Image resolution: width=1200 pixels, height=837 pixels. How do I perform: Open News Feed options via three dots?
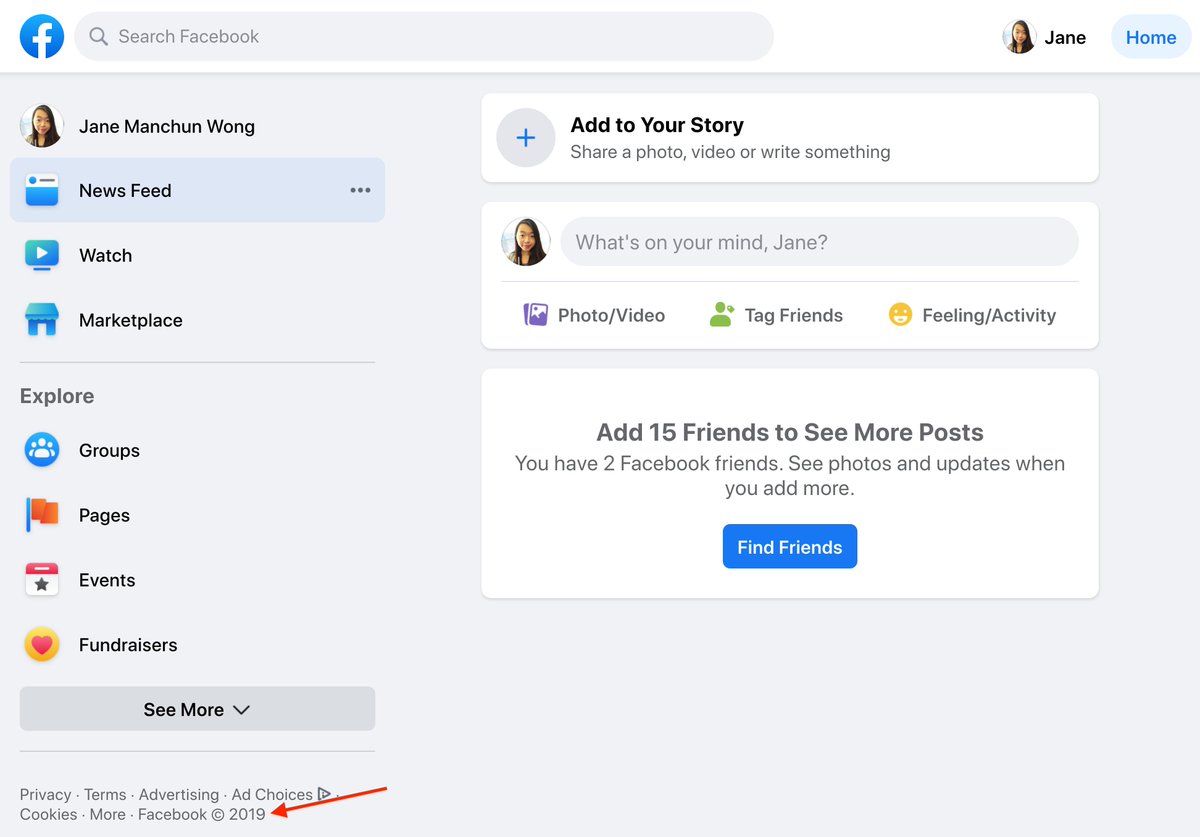point(360,190)
